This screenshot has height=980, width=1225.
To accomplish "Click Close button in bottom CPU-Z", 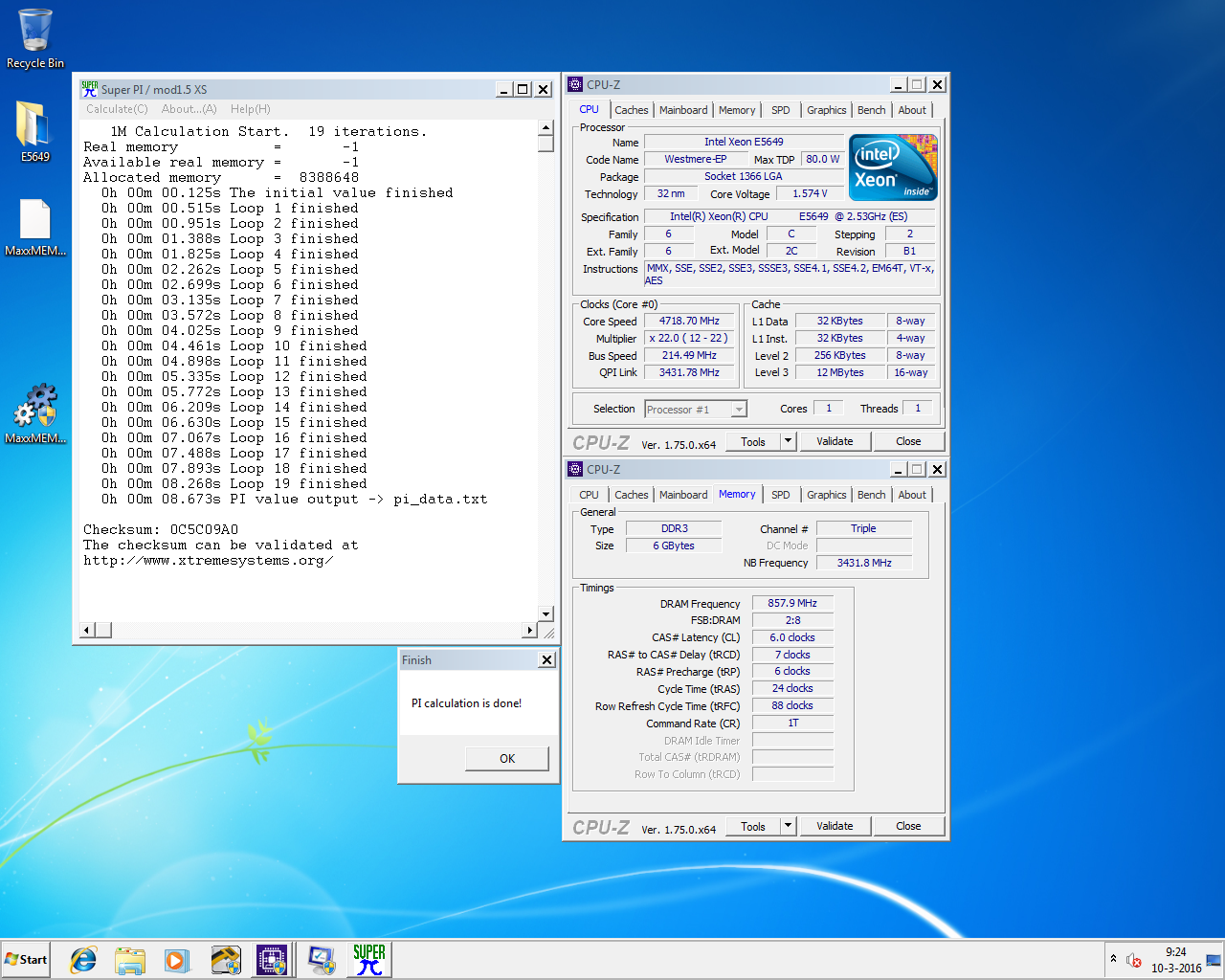I will coord(908,826).
